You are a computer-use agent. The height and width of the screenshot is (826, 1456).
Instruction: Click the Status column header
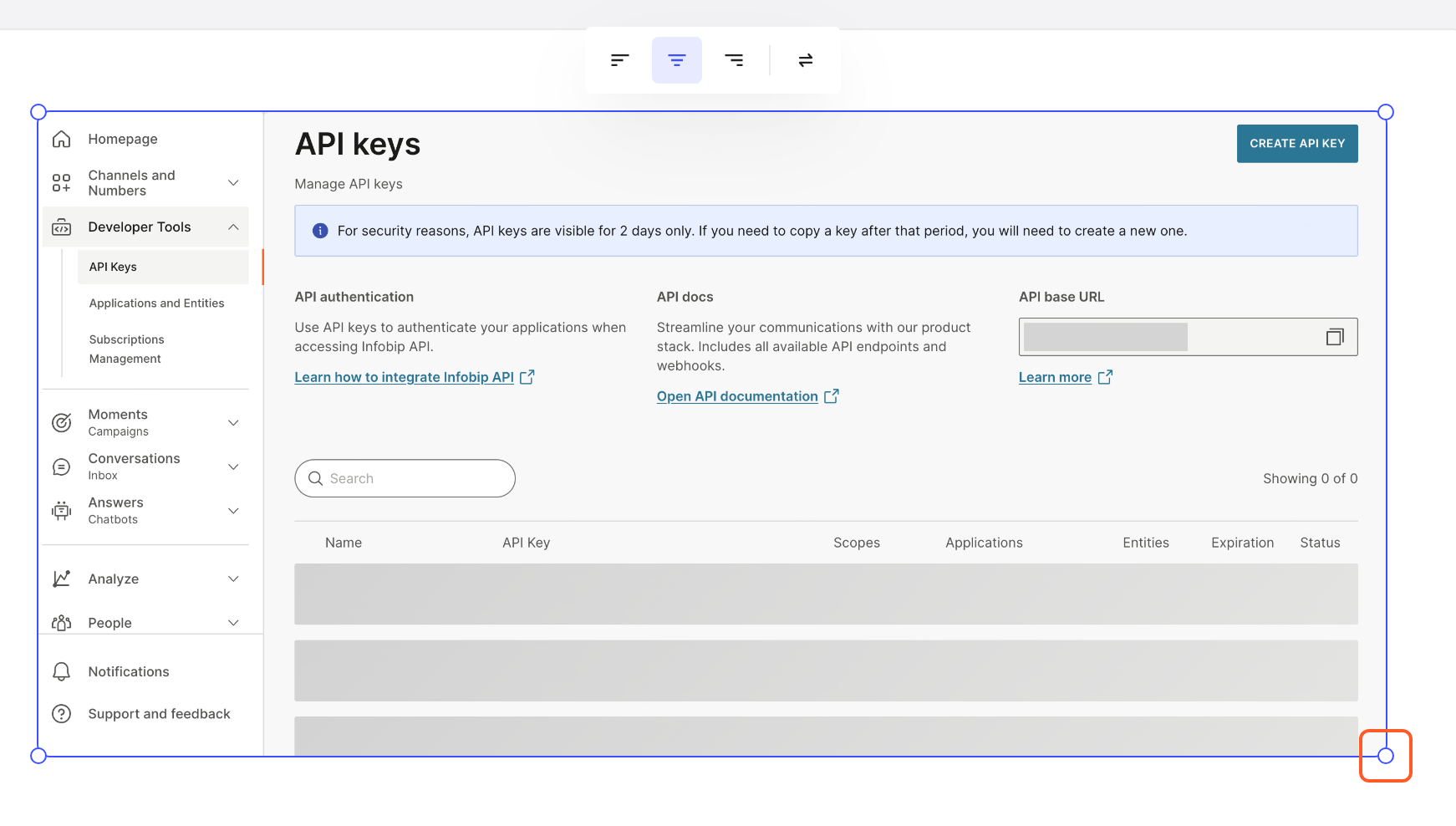1321,543
